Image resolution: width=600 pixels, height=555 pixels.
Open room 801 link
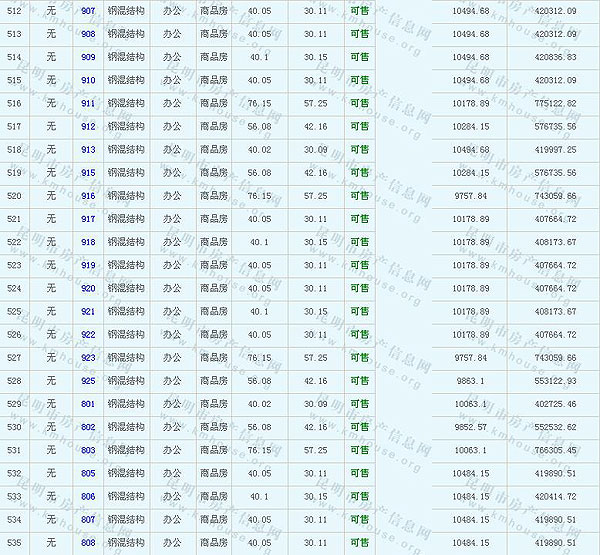coord(88,404)
